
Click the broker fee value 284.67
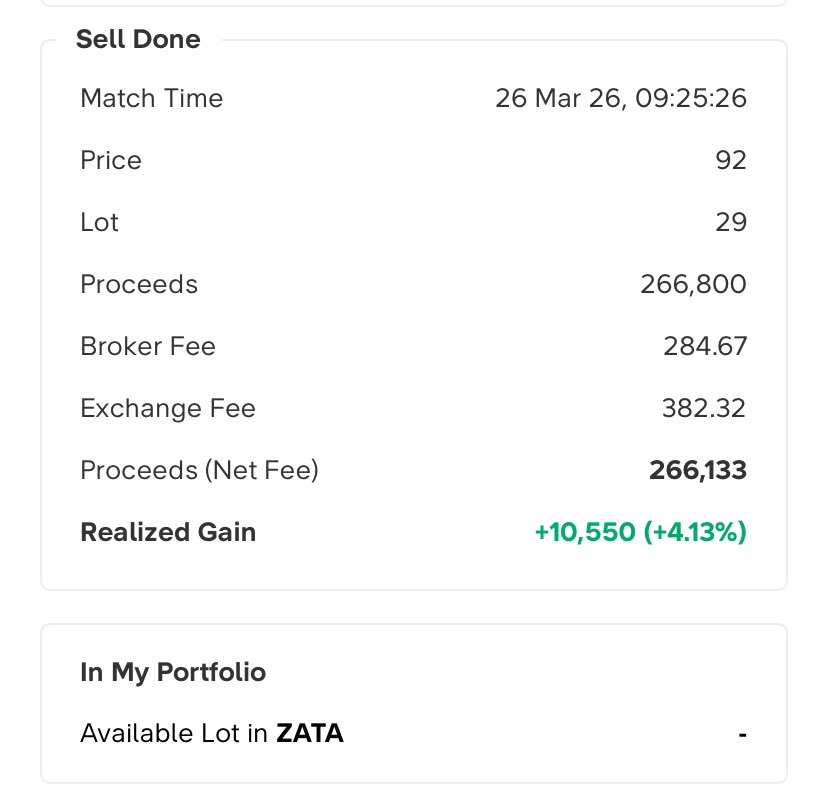(704, 346)
